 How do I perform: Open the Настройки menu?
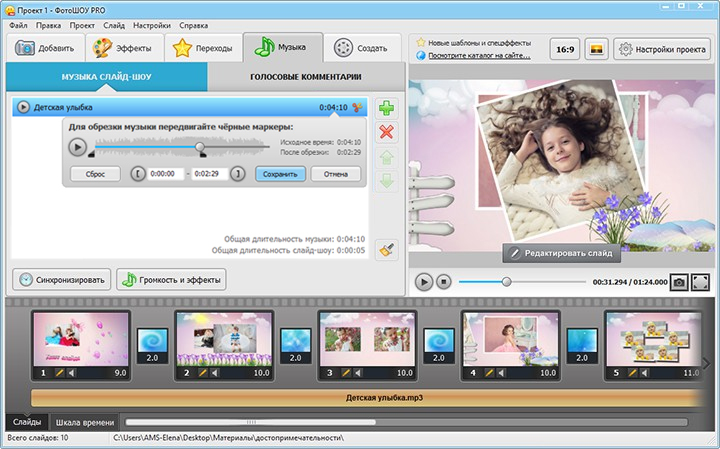click(x=151, y=24)
